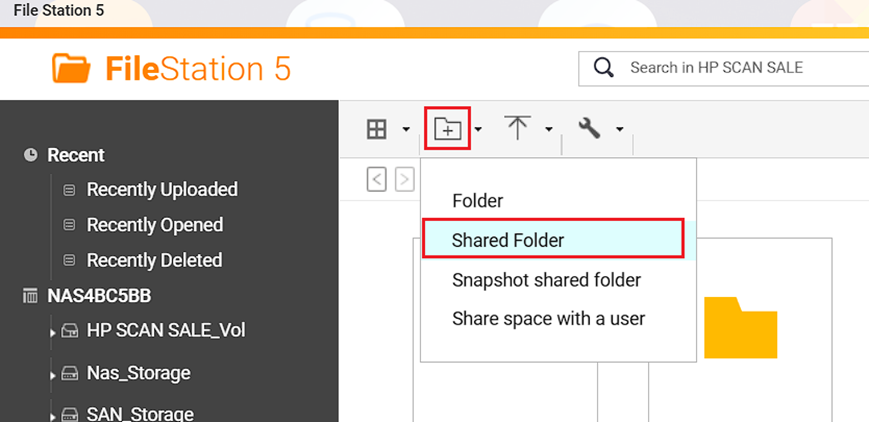Viewport: 869px width, 422px height.
Task: Open dropdown arrow beside upload icon
Action: coord(548,129)
